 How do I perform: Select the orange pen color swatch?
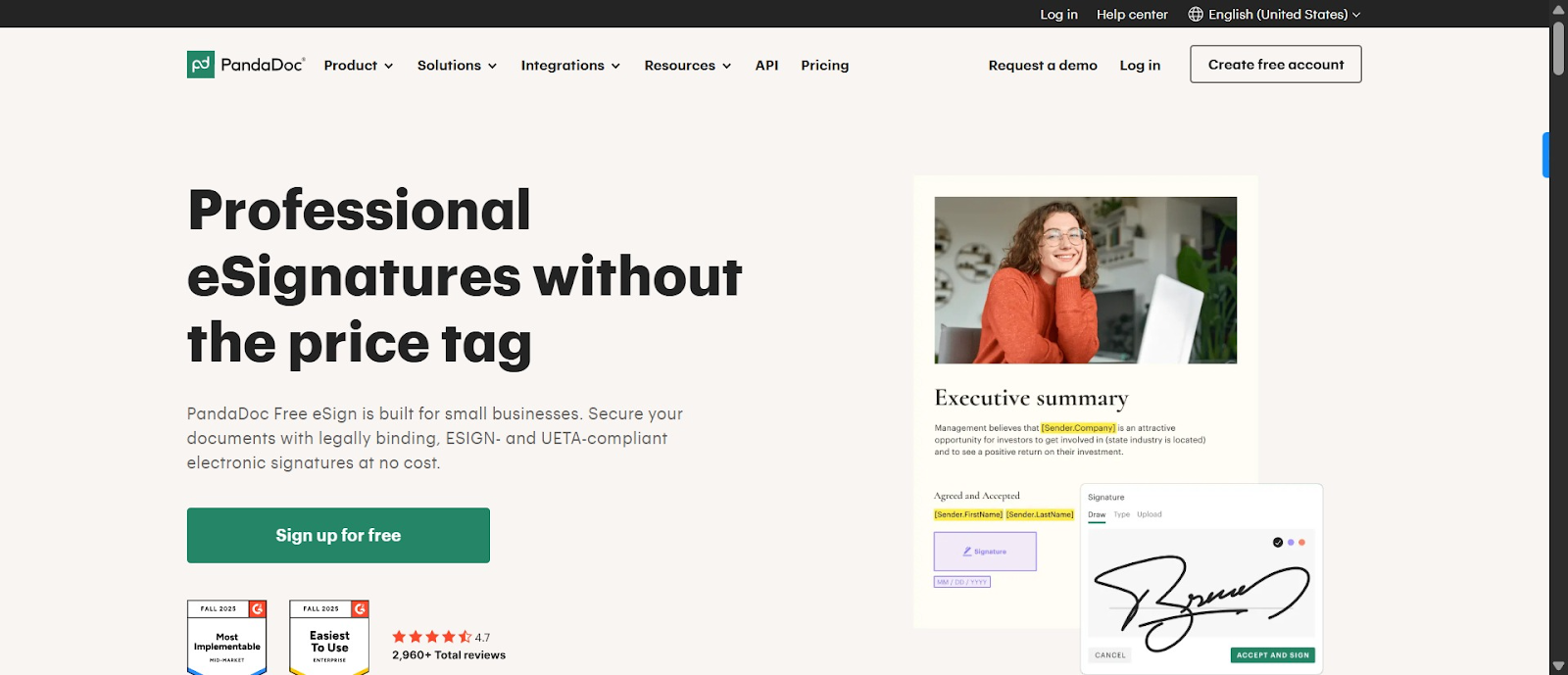coord(1301,542)
